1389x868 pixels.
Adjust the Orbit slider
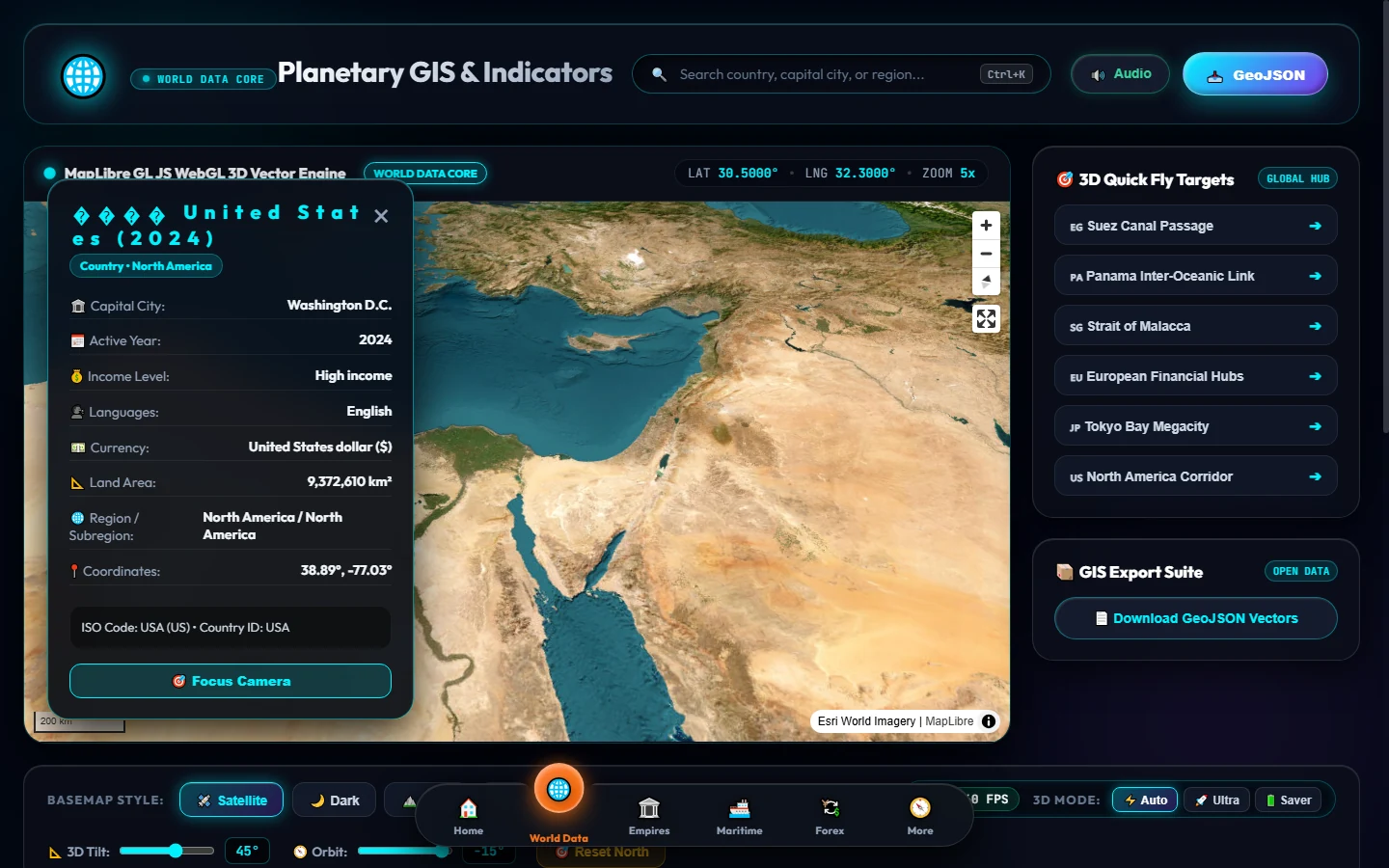tap(404, 851)
